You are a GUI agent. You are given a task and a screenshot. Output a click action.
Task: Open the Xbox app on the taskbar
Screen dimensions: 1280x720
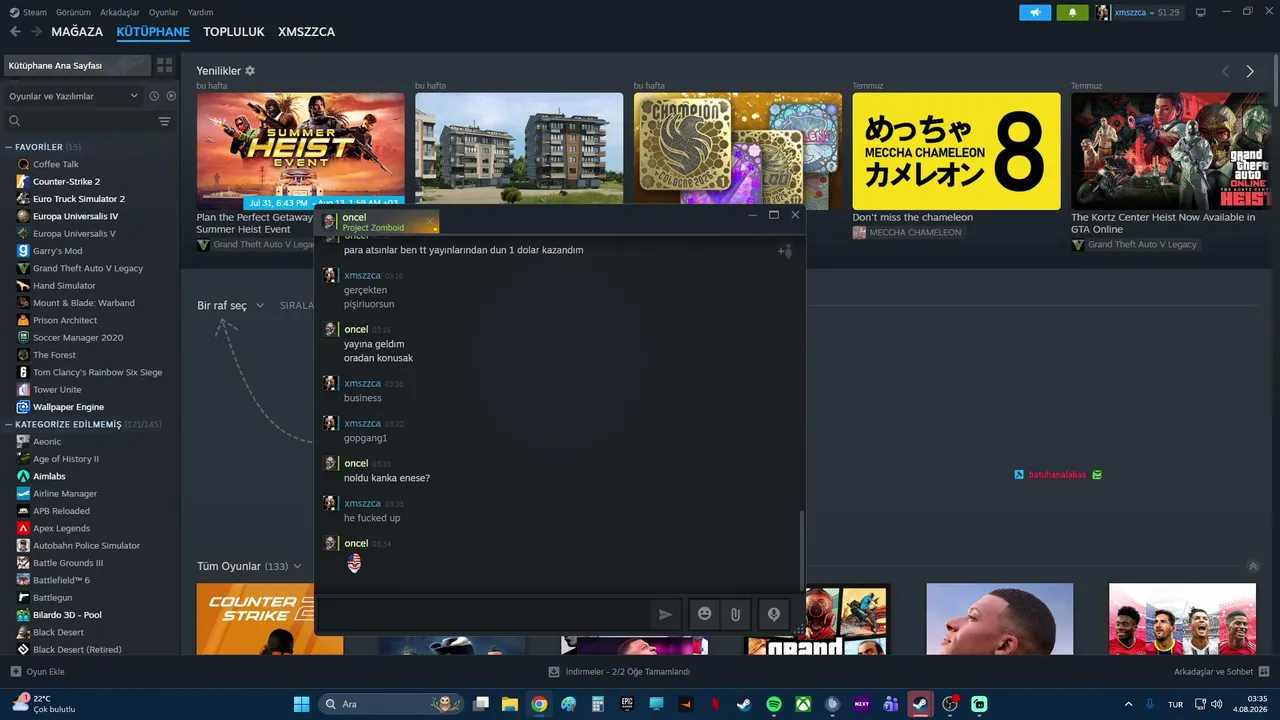point(803,704)
